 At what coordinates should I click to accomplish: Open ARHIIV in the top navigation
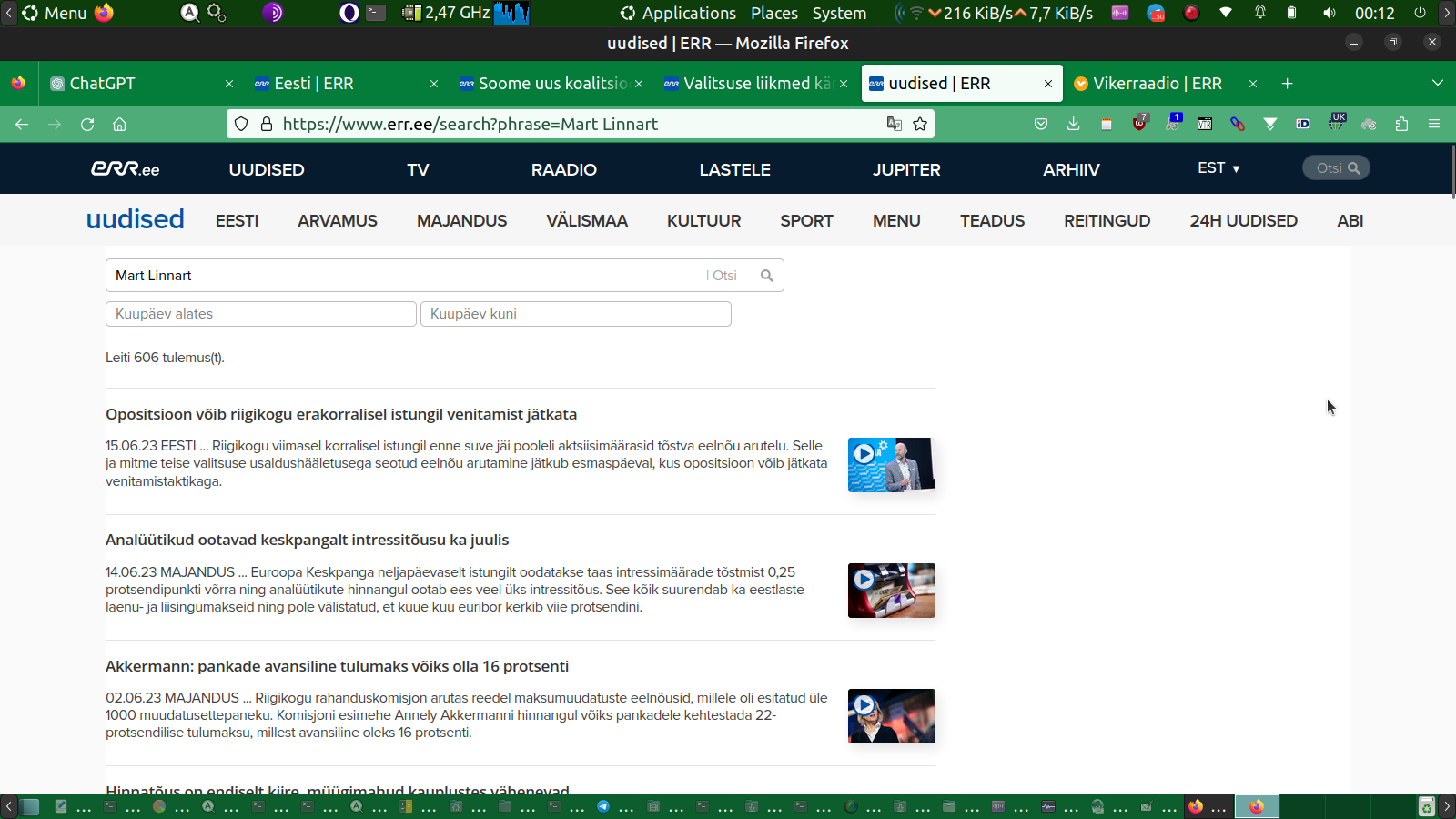[x=1071, y=169]
